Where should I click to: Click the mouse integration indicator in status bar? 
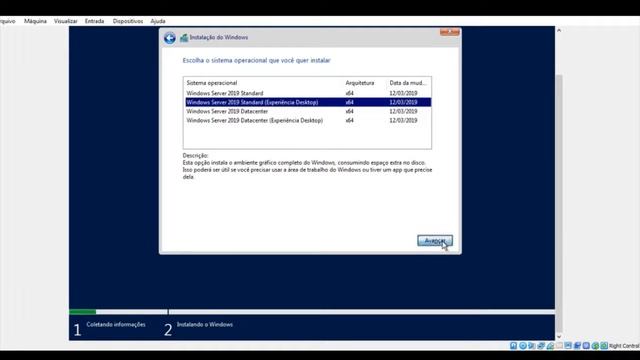click(596, 346)
